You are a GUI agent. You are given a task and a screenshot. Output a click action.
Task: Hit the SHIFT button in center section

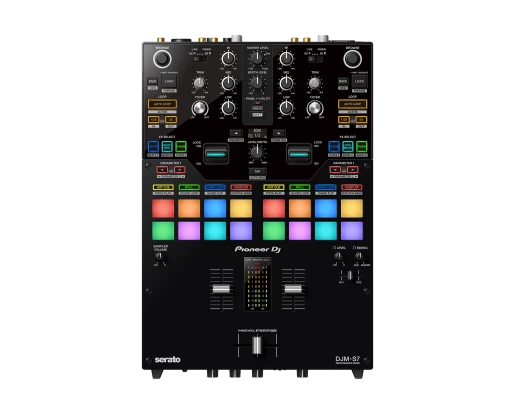(257, 115)
